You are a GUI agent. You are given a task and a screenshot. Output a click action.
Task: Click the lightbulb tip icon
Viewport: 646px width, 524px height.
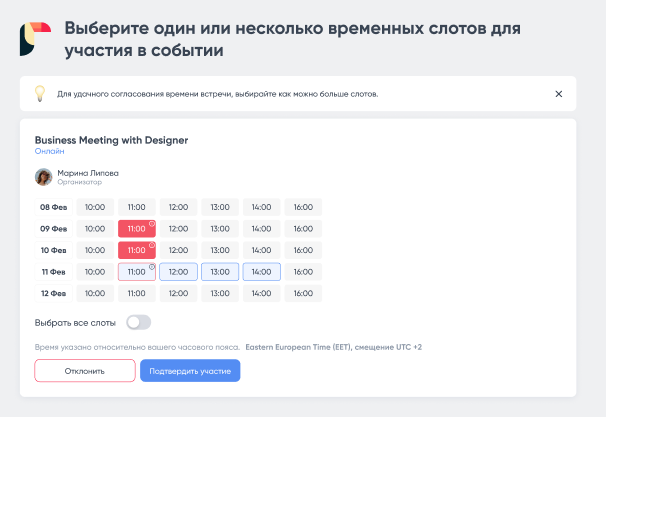(x=40, y=94)
